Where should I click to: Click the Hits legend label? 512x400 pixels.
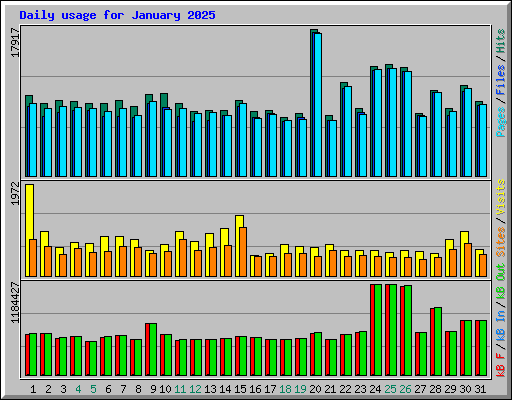(501, 41)
